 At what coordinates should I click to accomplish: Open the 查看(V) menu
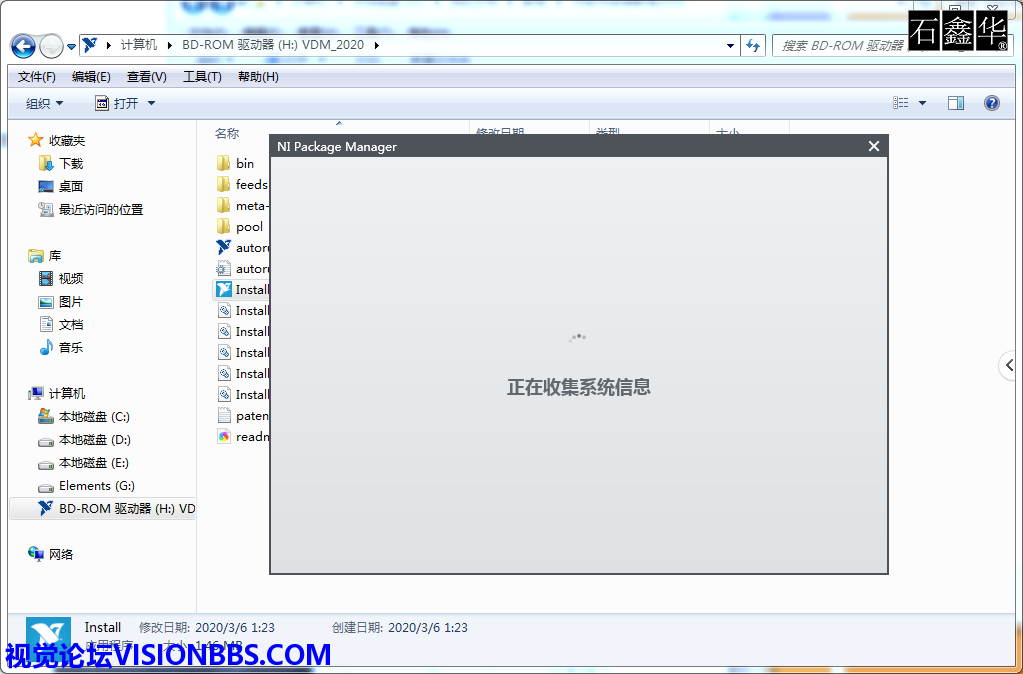point(147,77)
